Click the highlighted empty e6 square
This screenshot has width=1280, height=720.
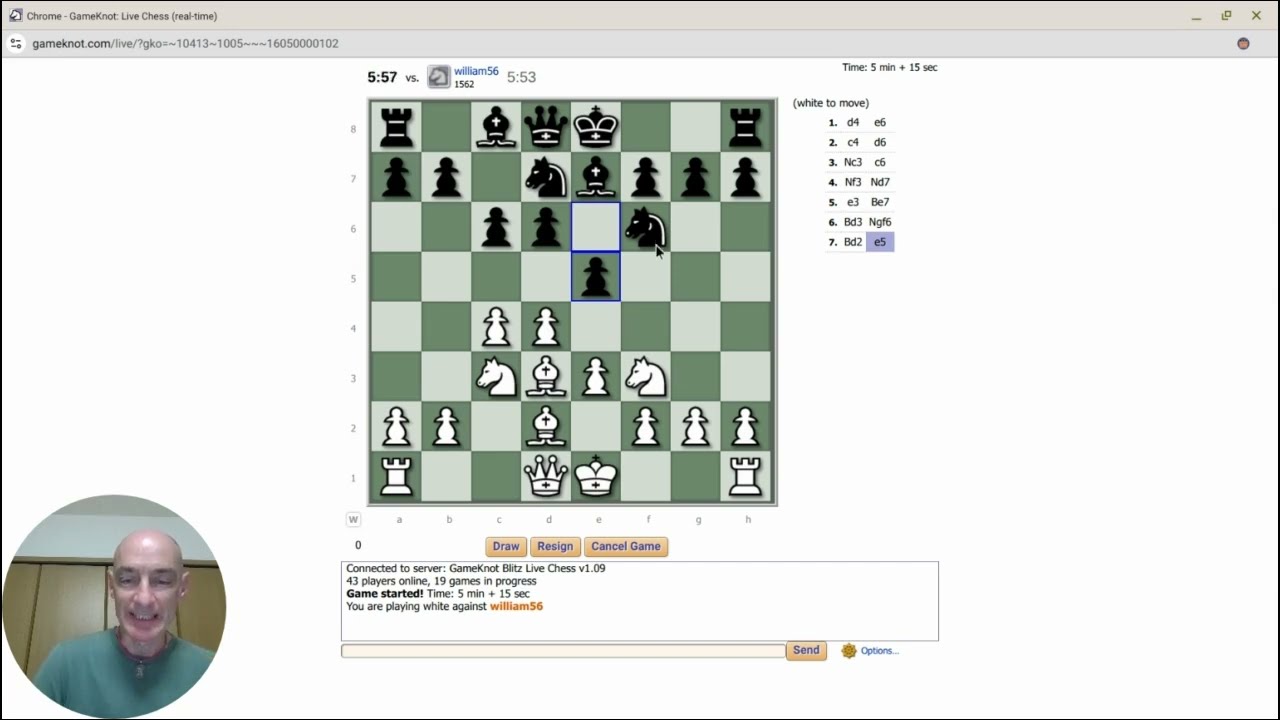coord(596,227)
